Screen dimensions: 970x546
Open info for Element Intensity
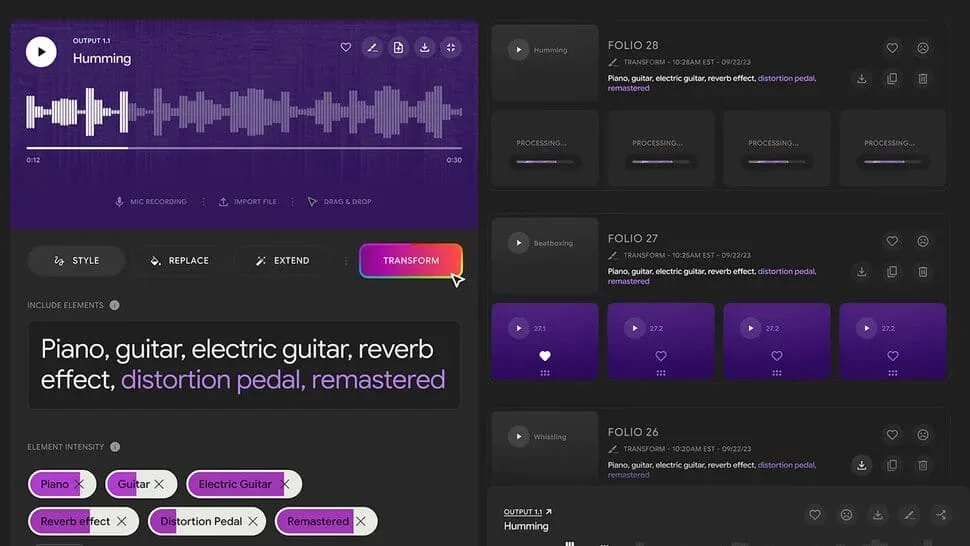[115, 446]
